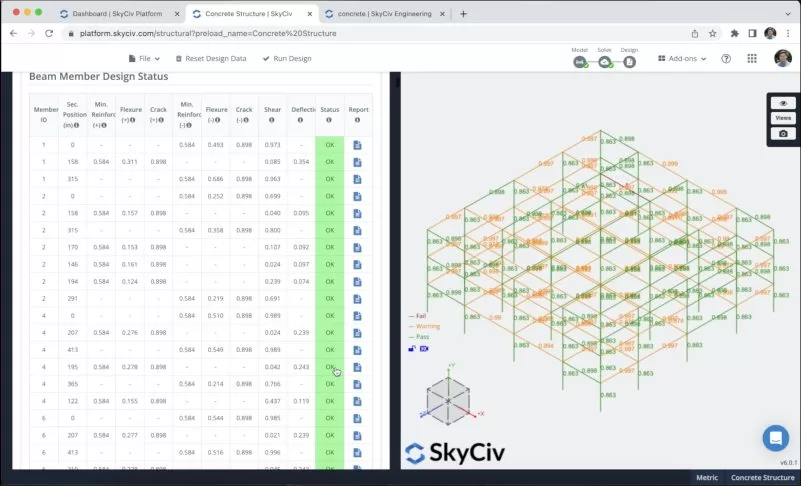Click Reset Design Data
The image size is (801, 486).
coord(211,59)
